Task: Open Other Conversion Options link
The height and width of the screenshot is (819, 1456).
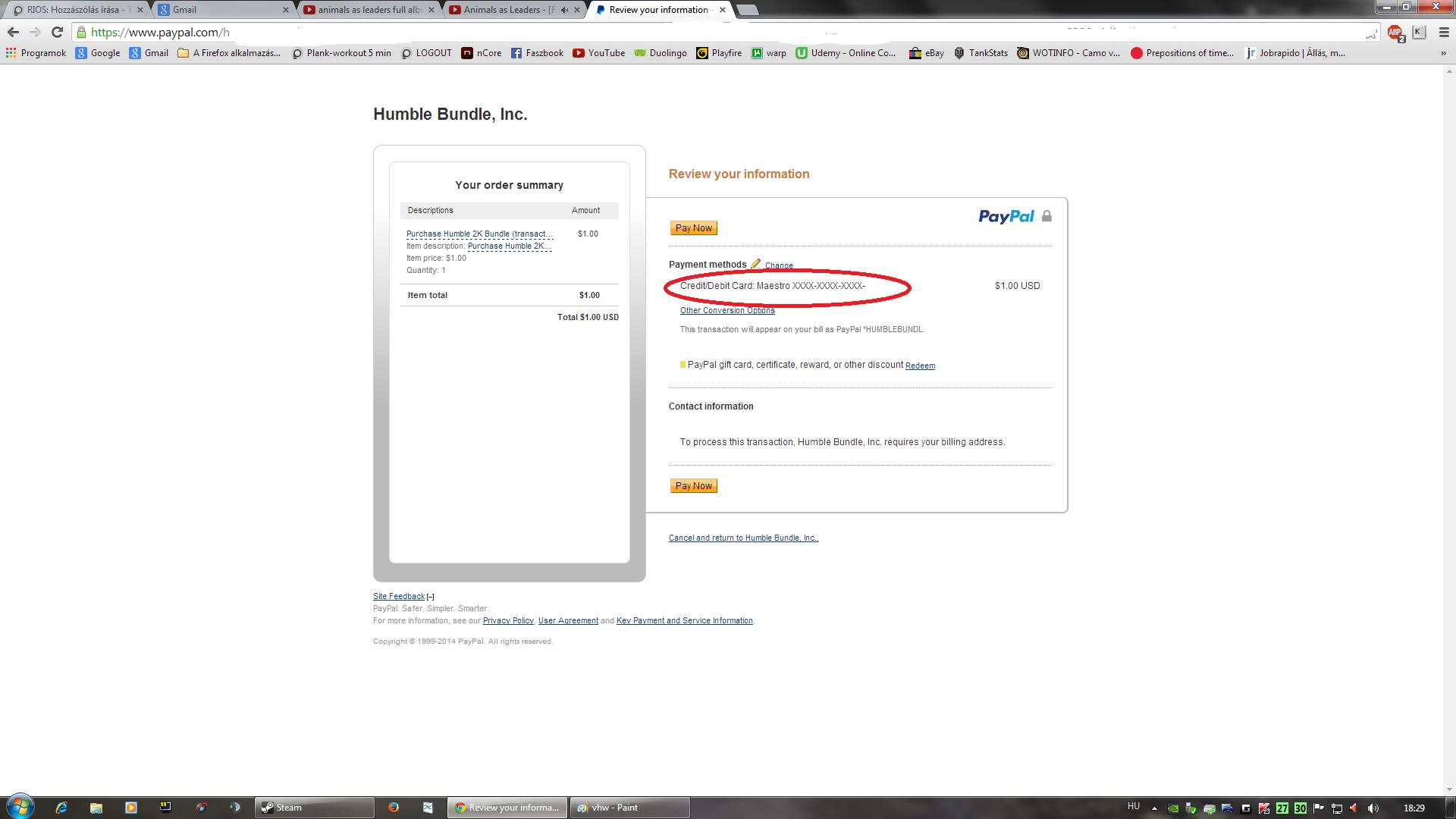Action: point(726,310)
